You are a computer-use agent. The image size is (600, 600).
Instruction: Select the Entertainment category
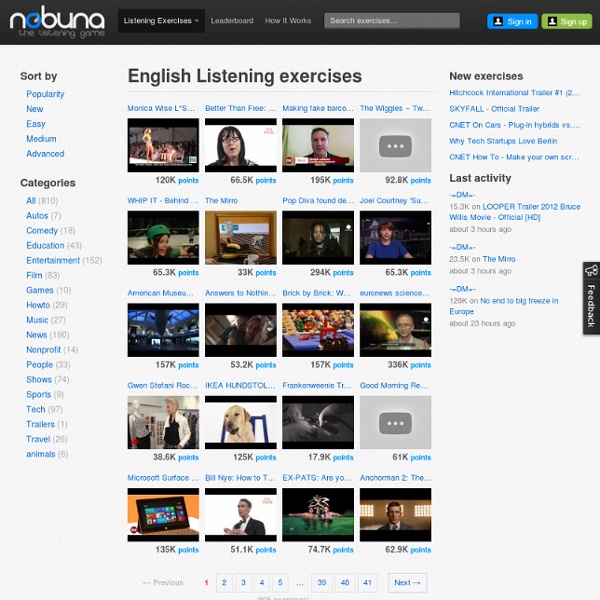53,261
